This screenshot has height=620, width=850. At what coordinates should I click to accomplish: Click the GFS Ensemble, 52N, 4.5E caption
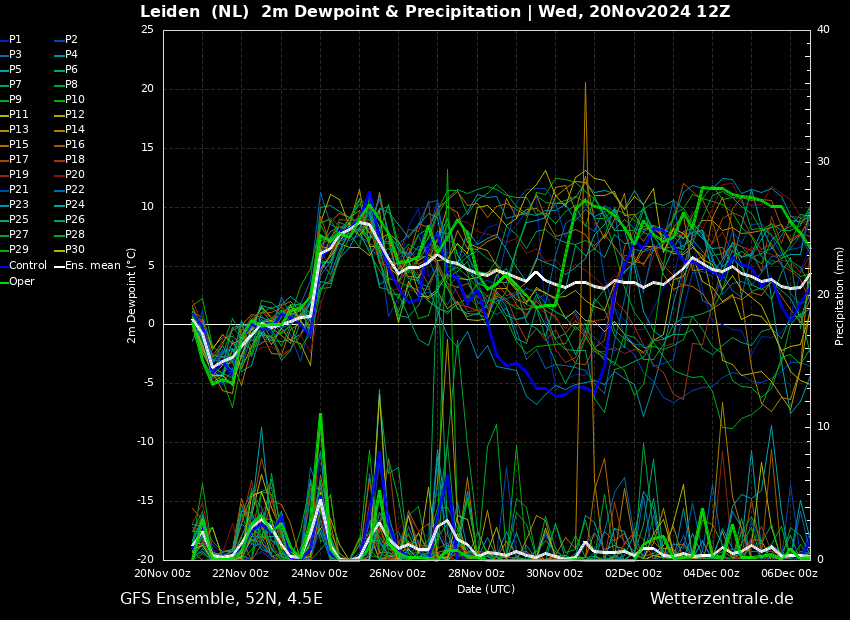(221, 599)
